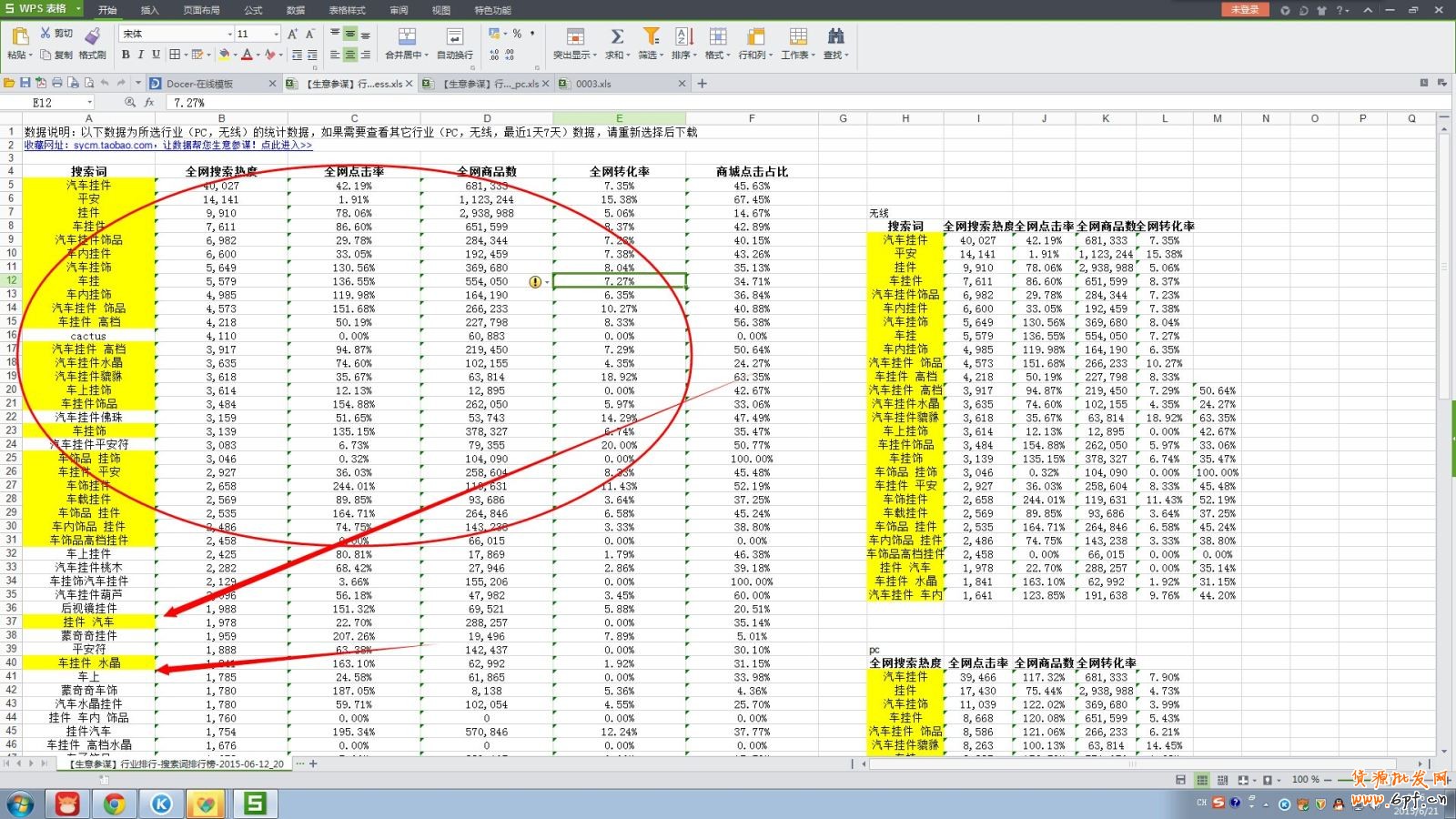Image resolution: width=1456 pixels, height=819 pixels.
Task: Click the Sort (排序) A-Z icon
Action: click(x=684, y=36)
